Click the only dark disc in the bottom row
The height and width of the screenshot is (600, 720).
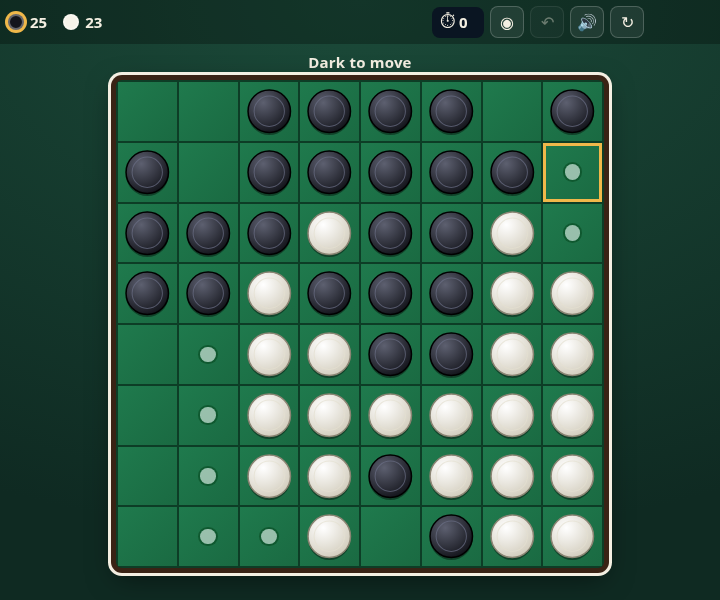pos(451,536)
